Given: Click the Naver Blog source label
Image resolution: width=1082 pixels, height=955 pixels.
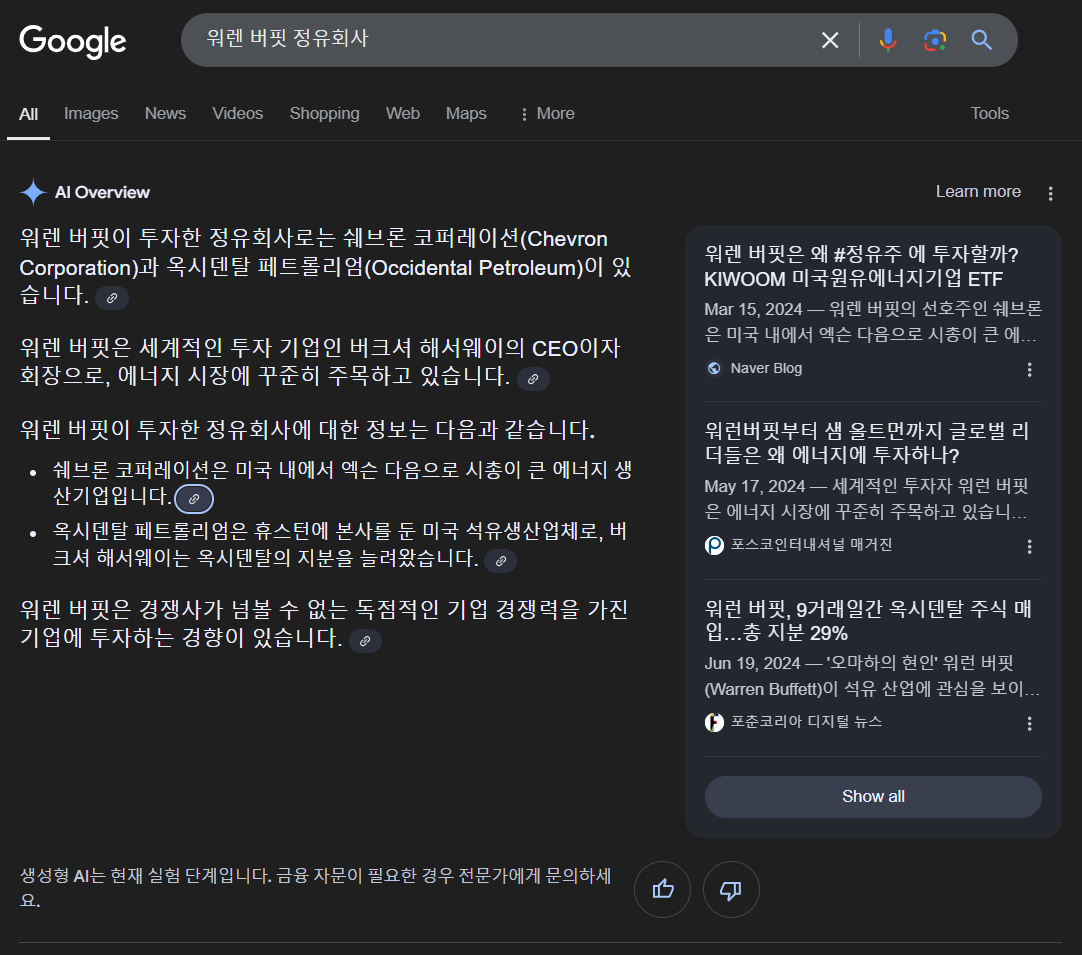Looking at the screenshot, I should point(766,368).
